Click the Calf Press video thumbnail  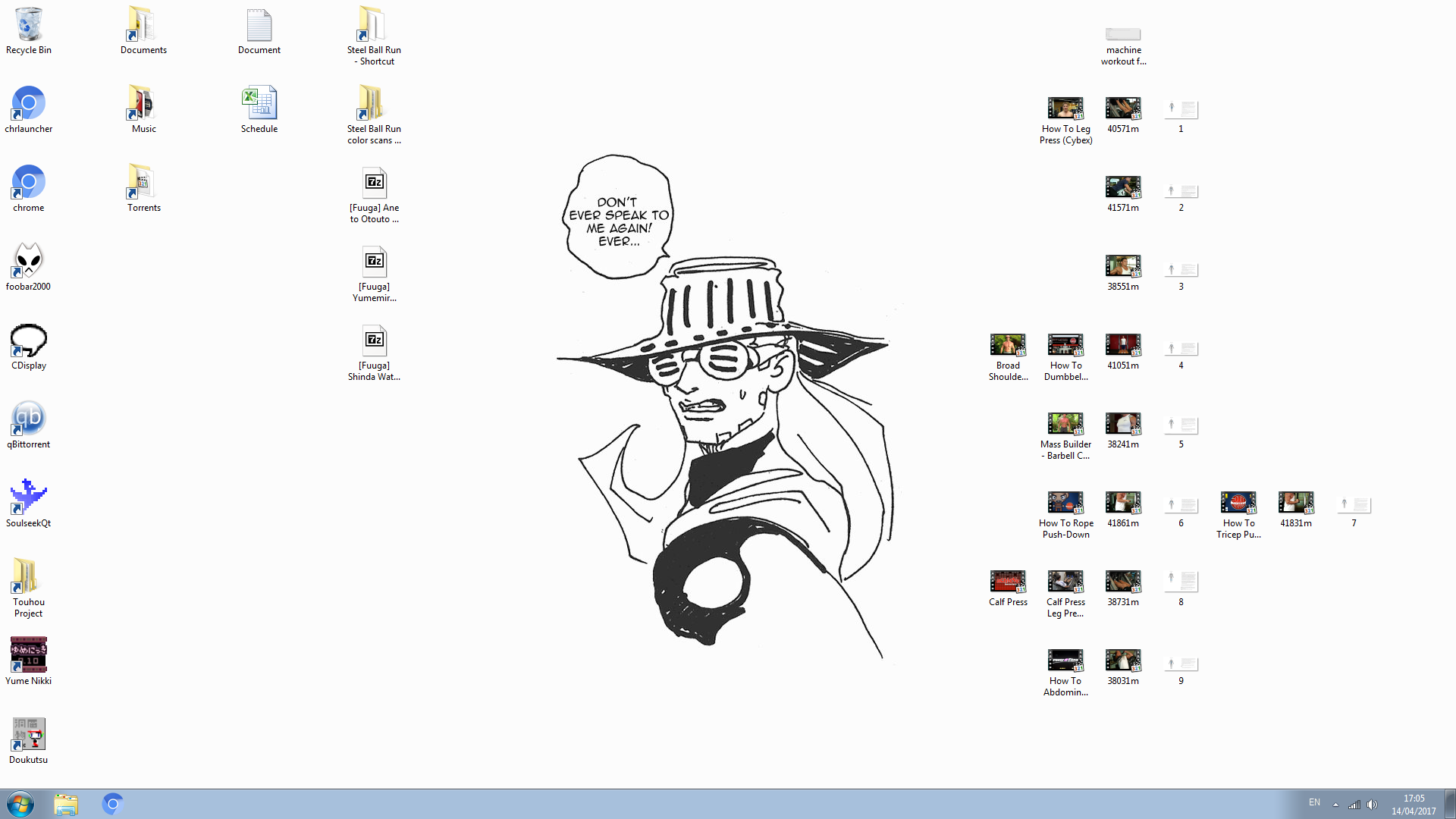coord(1008,582)
